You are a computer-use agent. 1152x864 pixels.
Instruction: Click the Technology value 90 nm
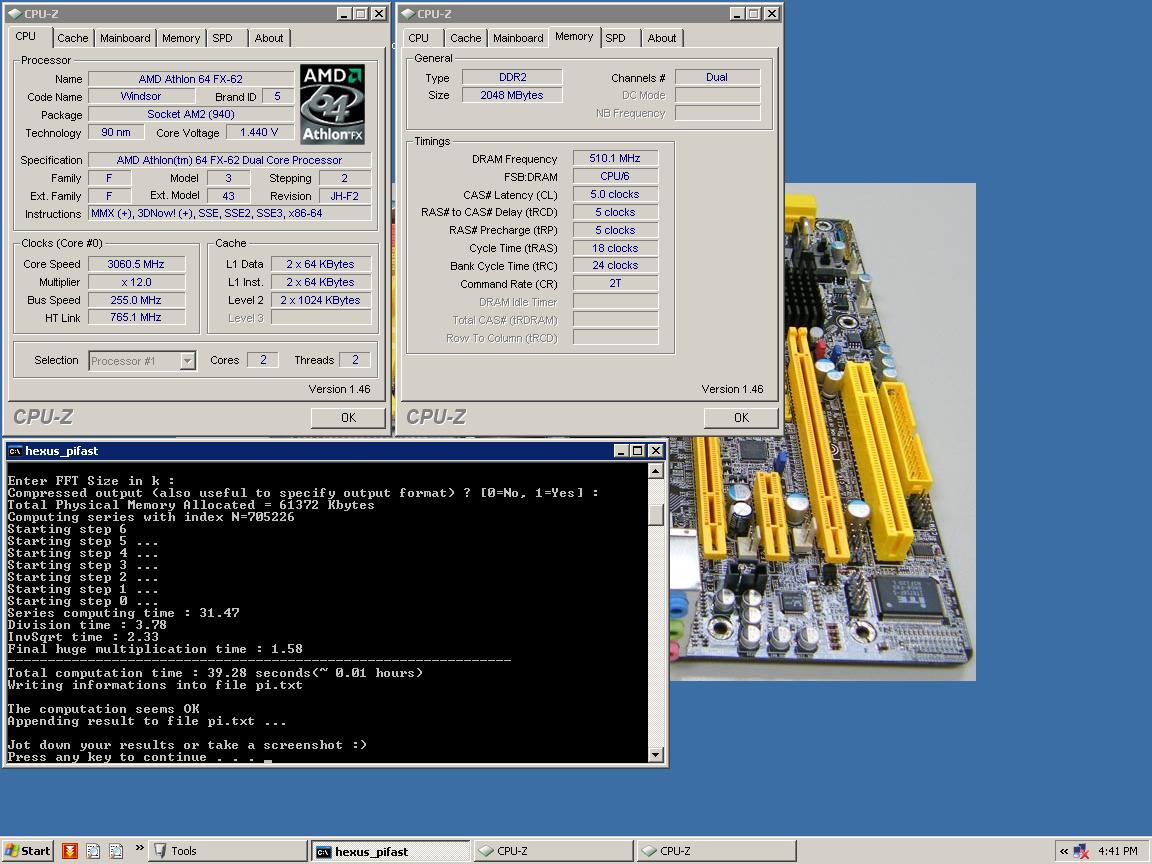tap(116, 132)
